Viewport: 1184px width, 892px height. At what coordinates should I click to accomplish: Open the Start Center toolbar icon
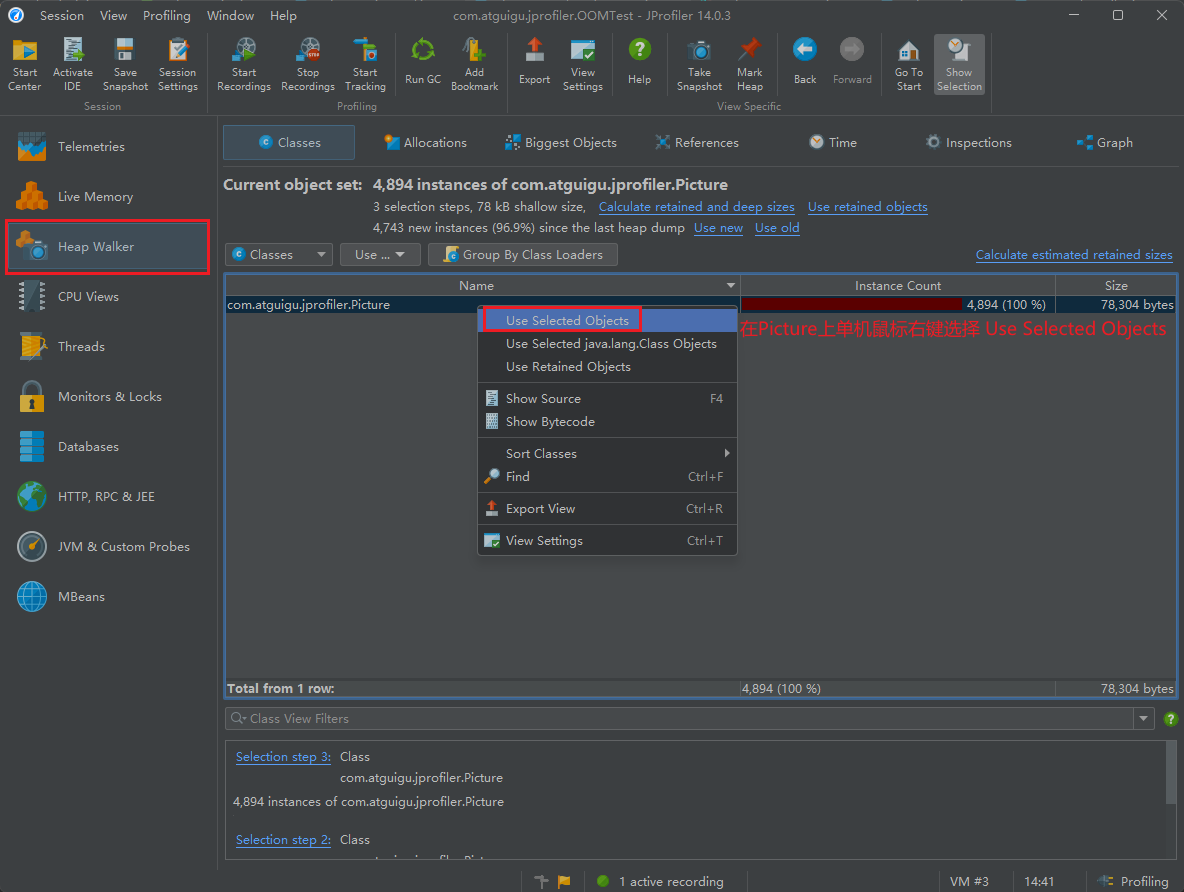pos(24,65)
